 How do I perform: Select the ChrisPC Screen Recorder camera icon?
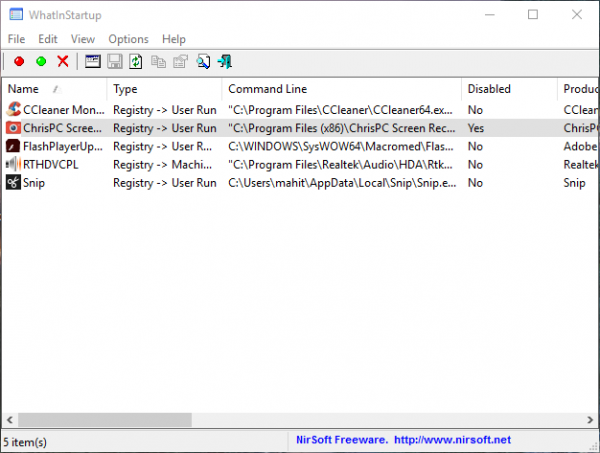click(13, 128)
